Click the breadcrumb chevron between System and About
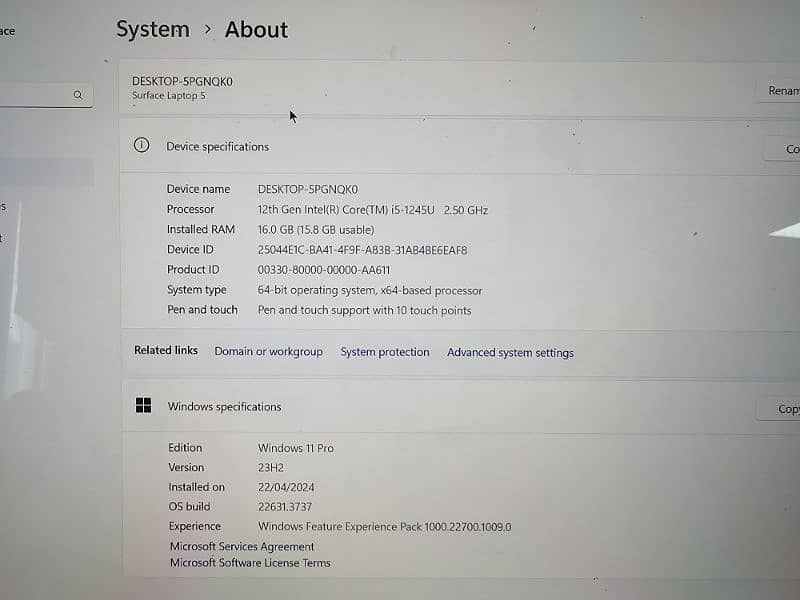 208,30
